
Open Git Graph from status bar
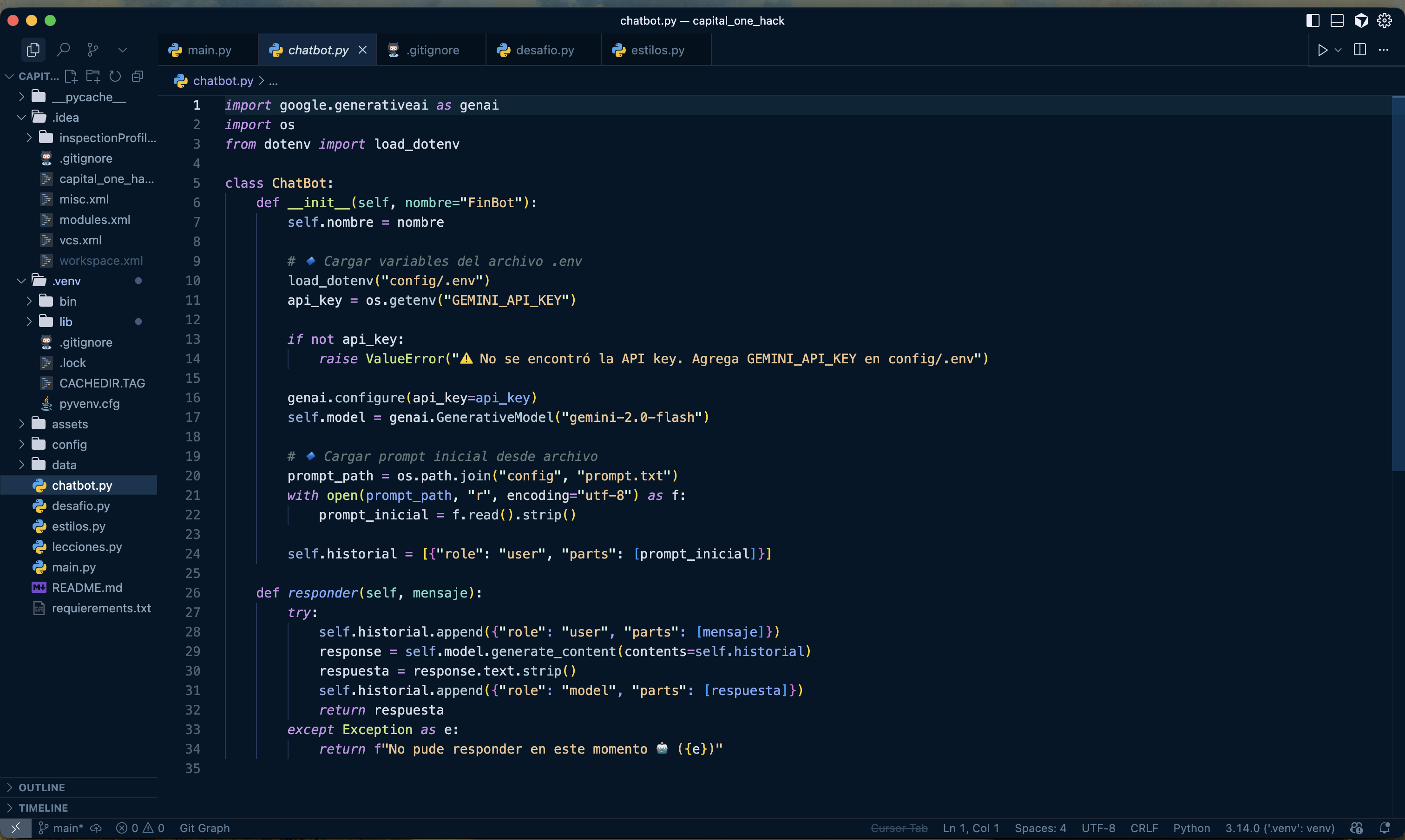point(204,828)
